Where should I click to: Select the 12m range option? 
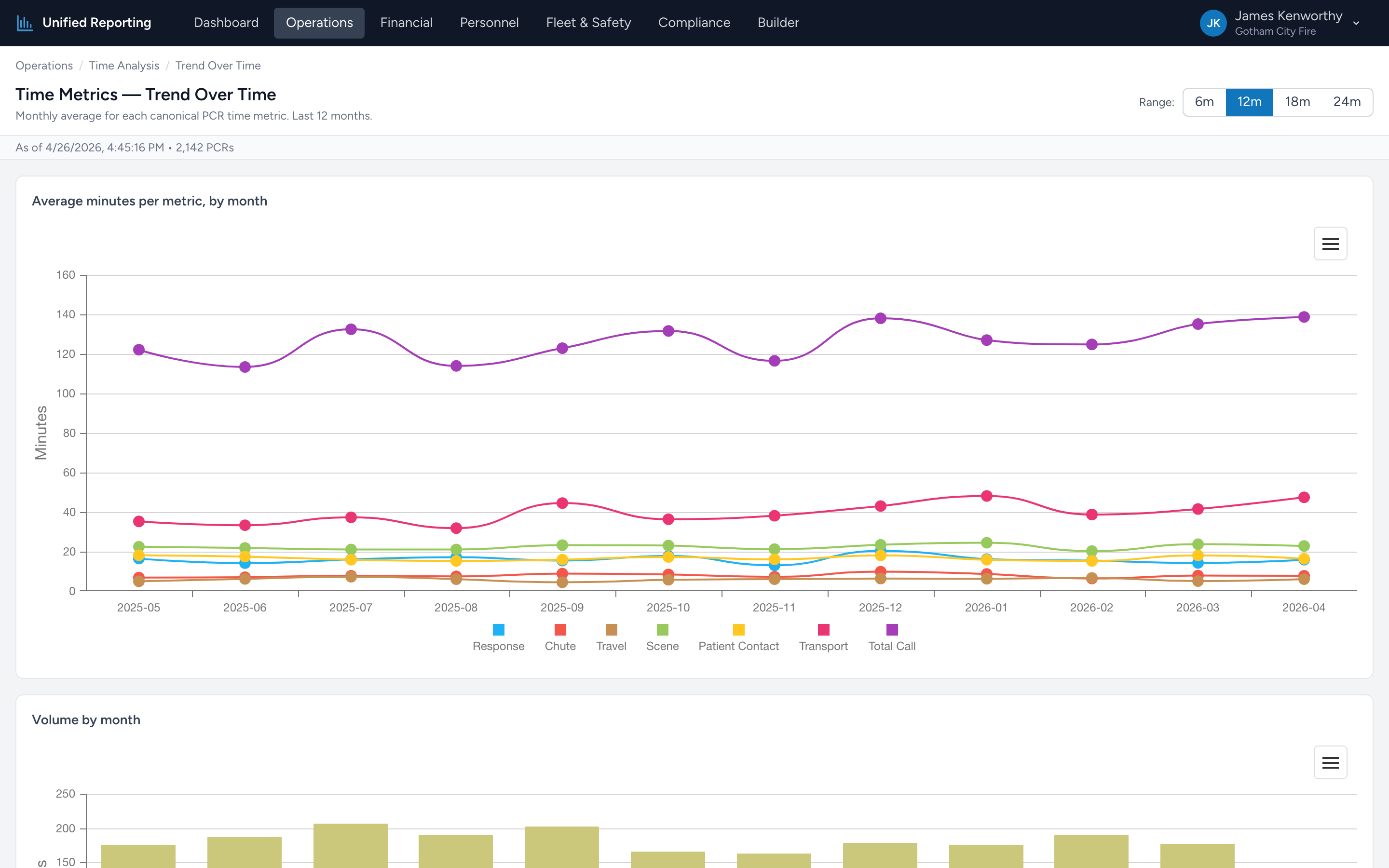point(1249,102)
